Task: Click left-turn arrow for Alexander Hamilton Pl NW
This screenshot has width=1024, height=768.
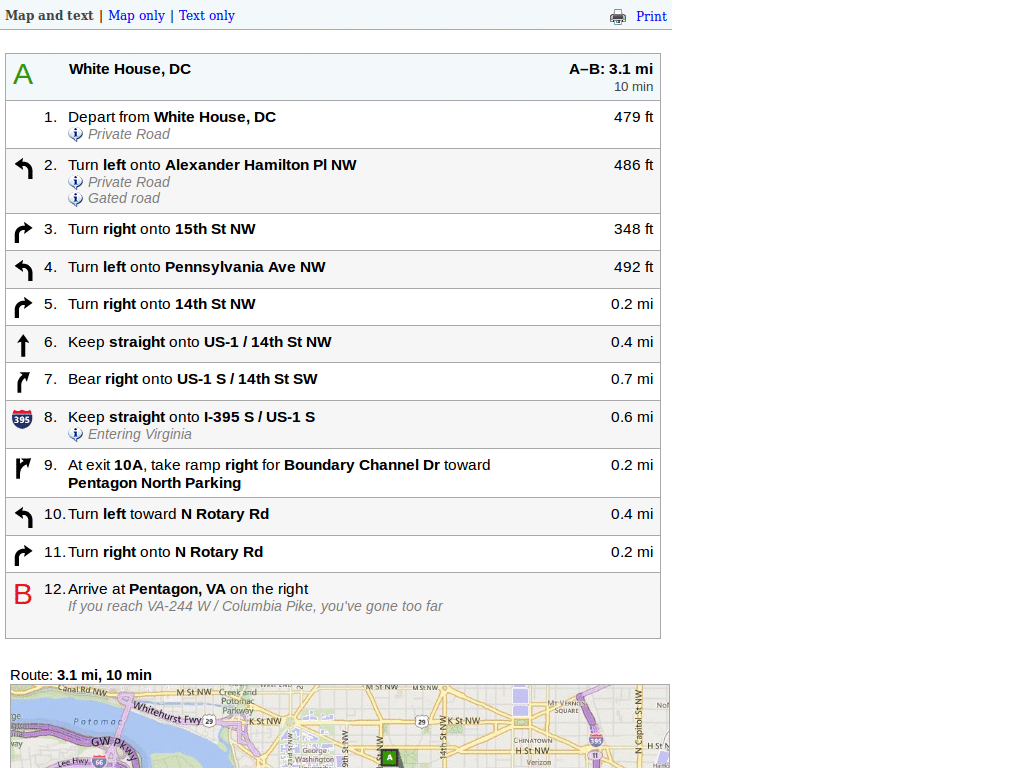Action: coord(24,168)
